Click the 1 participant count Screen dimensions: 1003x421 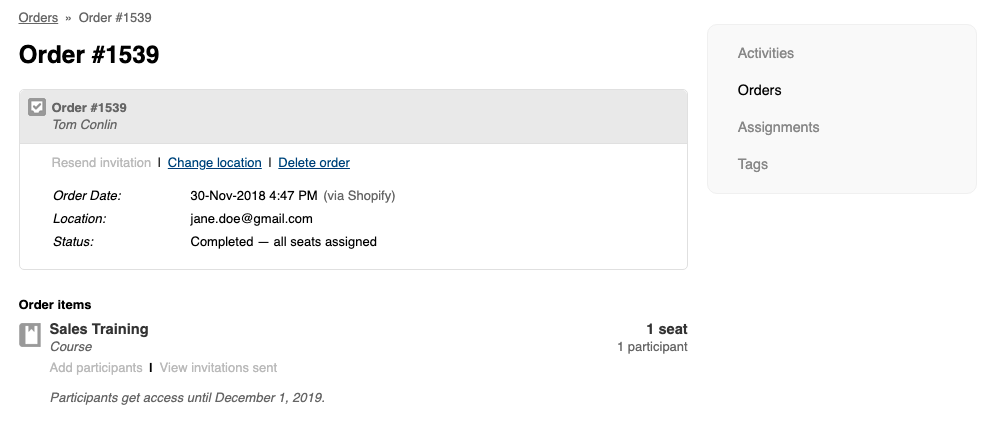[x=652, y=347]
